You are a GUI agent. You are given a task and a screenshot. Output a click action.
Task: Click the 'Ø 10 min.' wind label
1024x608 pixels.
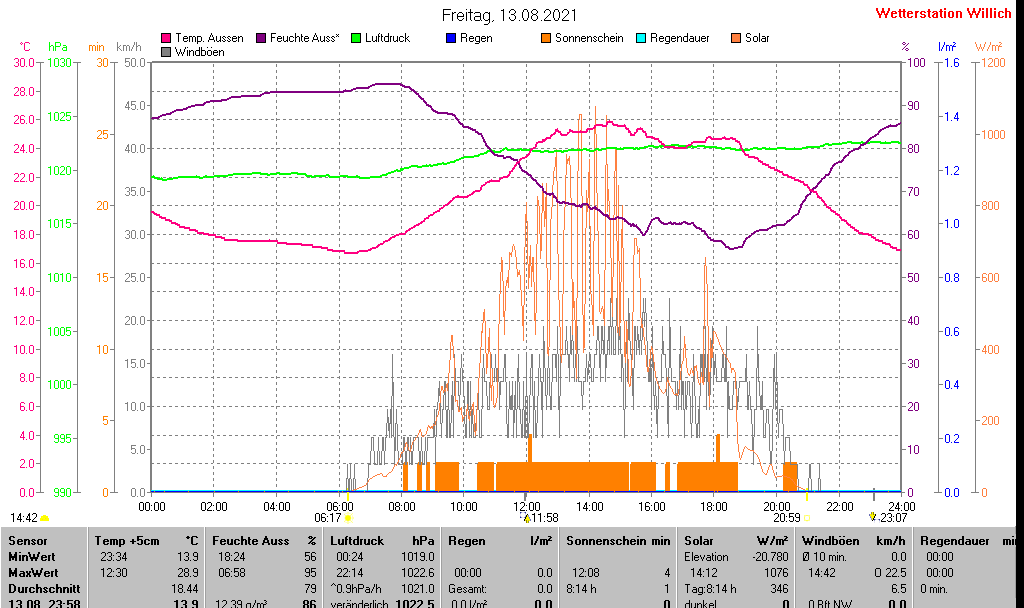(824, 557)
